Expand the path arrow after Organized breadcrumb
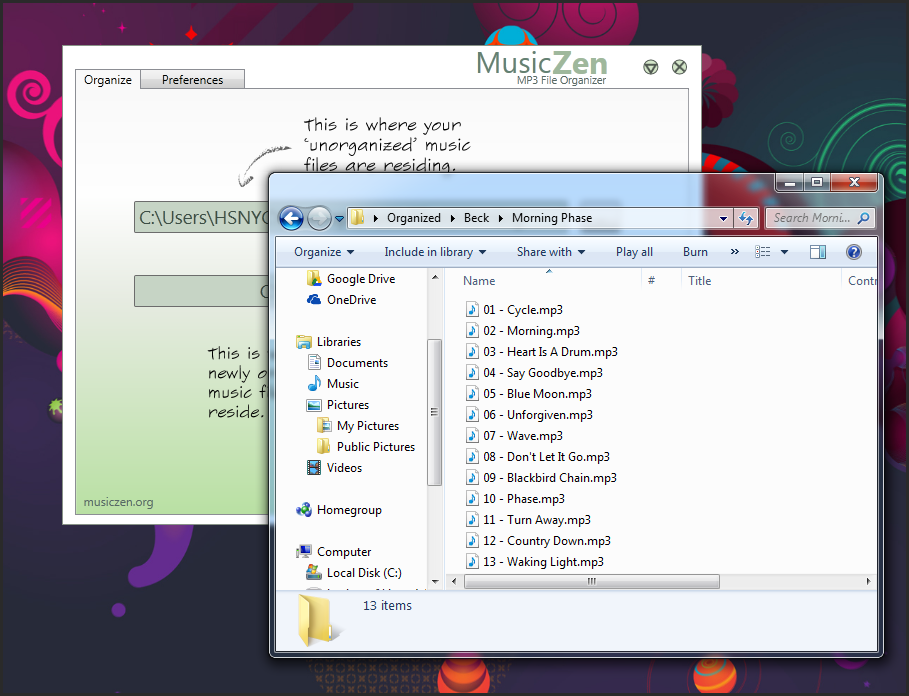 pos(452,218)
